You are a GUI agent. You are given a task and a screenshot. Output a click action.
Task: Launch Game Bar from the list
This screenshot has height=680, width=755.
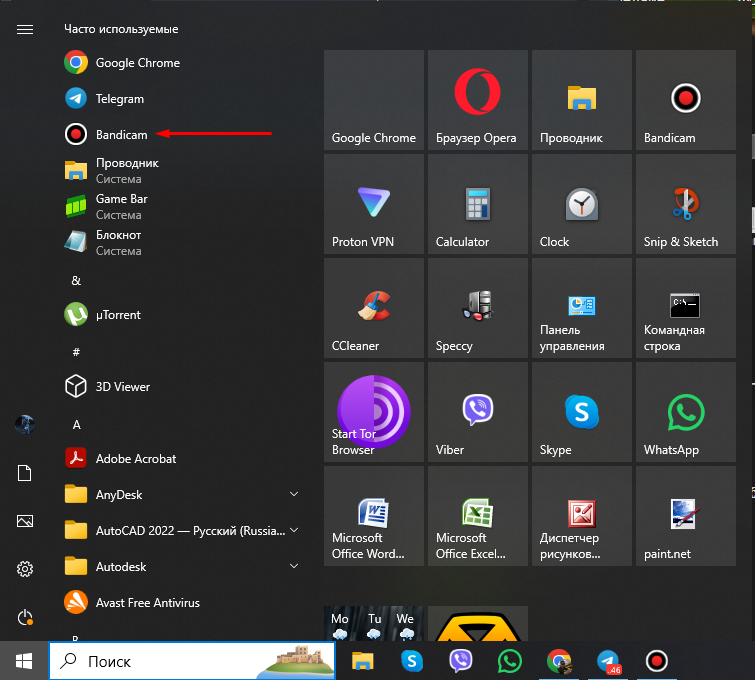[x=181, y=207]
